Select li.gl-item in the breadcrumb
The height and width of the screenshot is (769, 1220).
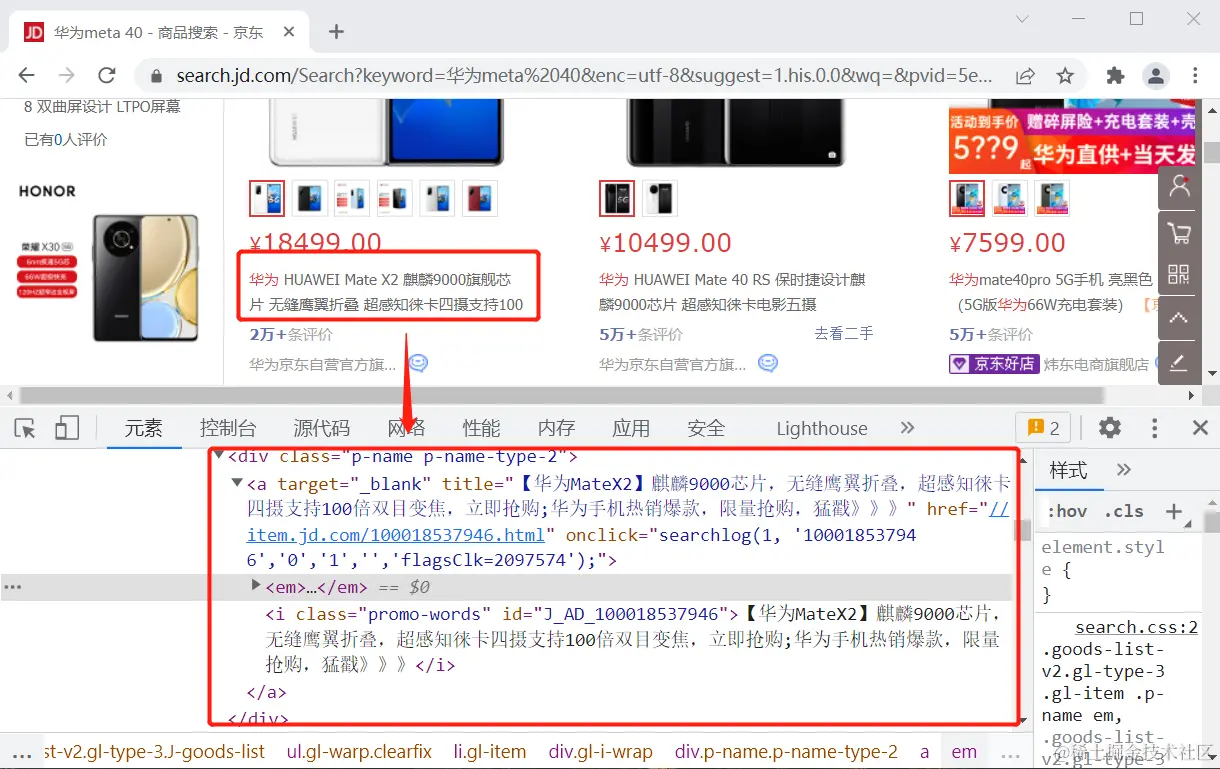coord(490,752)
